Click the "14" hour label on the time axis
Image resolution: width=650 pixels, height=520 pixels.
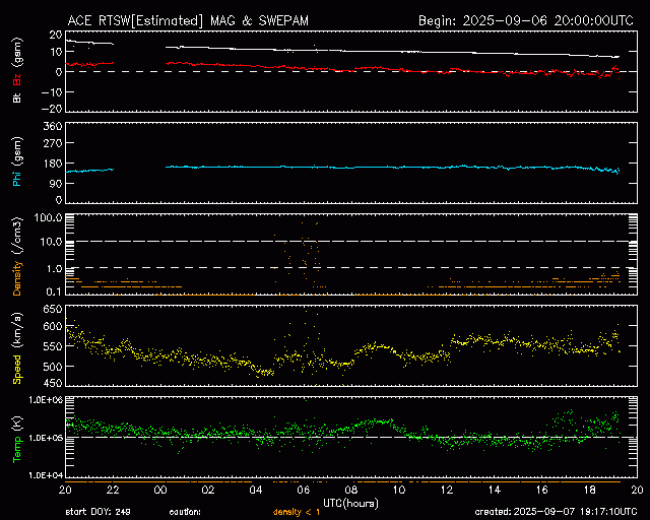click(494, 490)
